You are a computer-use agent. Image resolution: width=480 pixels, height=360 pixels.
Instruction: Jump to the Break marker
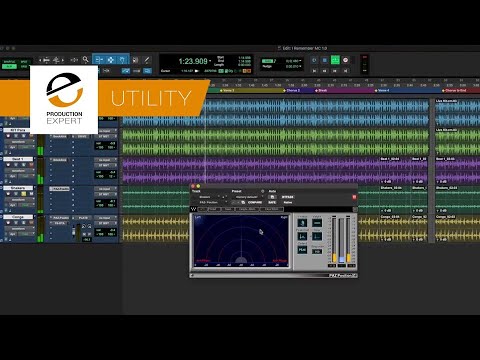[x=322, y=90]
